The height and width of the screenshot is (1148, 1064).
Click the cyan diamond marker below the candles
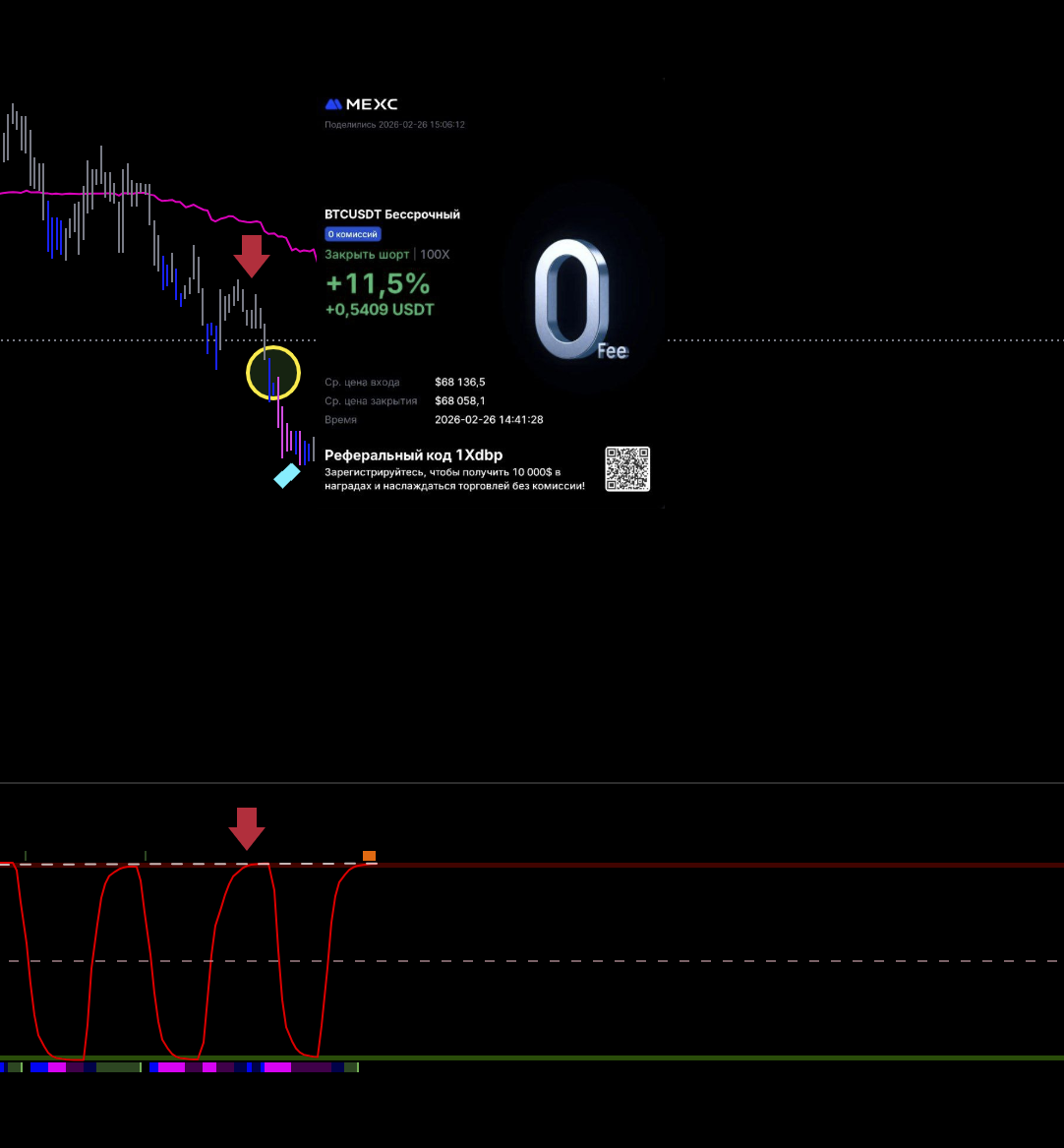point(286,476)
